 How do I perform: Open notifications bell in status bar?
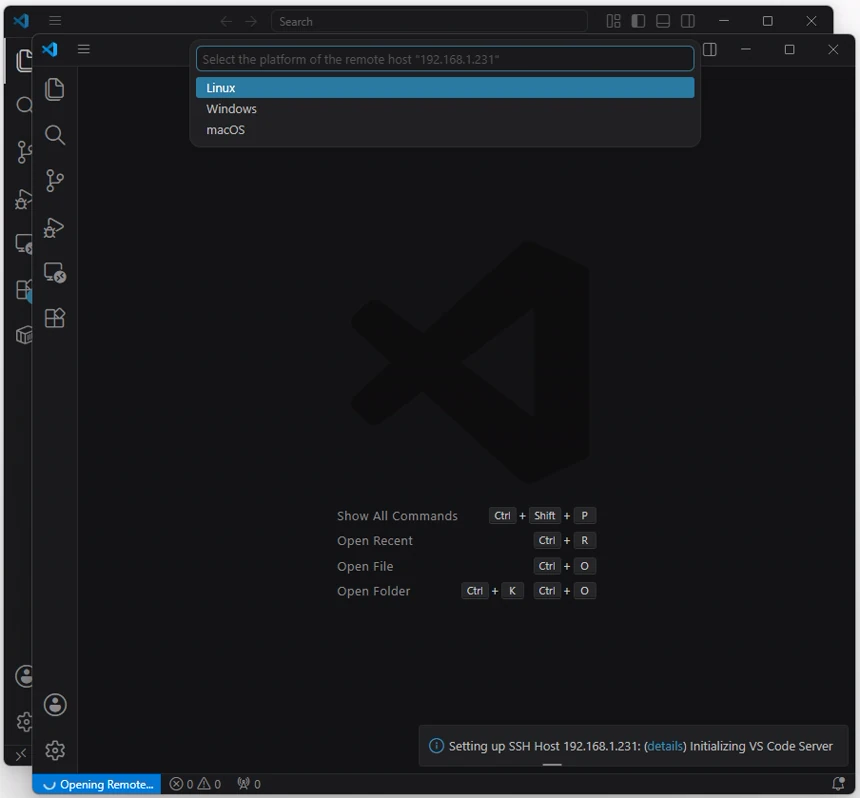pyautogui.click(x=838, y=784)
